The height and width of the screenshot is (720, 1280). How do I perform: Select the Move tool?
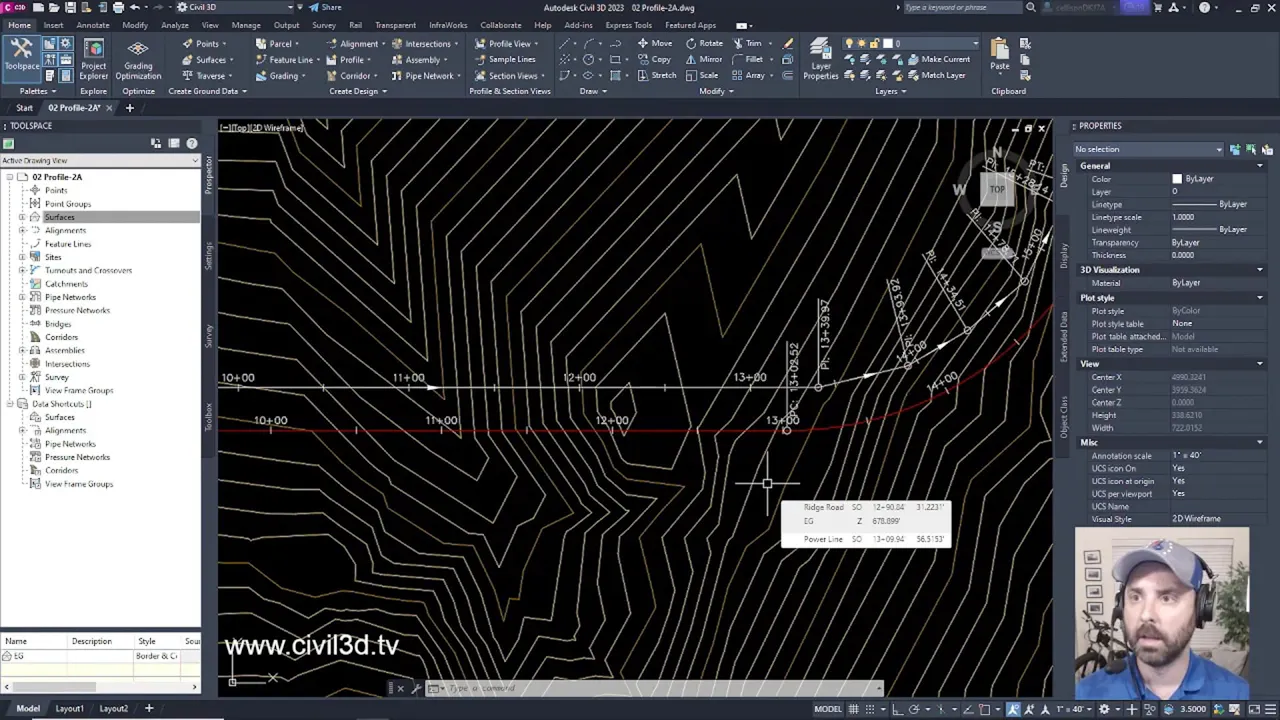[x=655, y=43]
